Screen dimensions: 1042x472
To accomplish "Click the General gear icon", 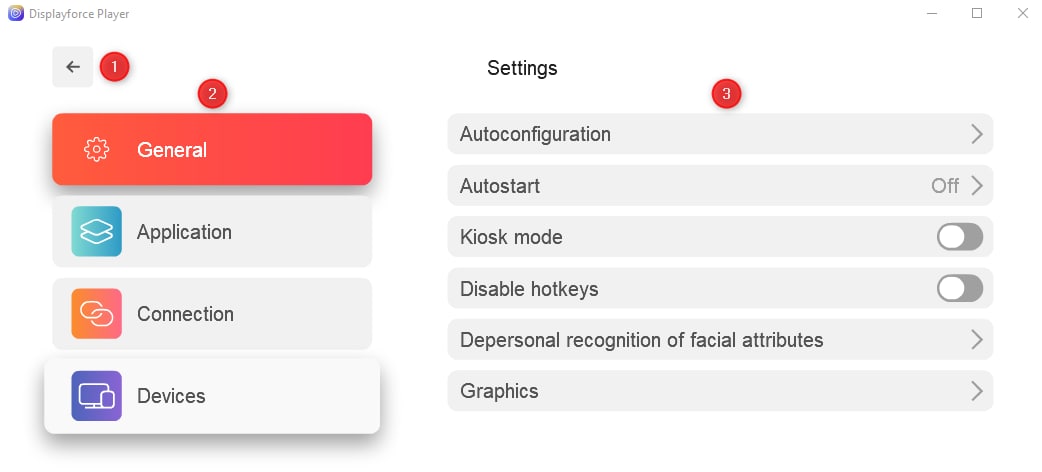I will pos(96,150).
